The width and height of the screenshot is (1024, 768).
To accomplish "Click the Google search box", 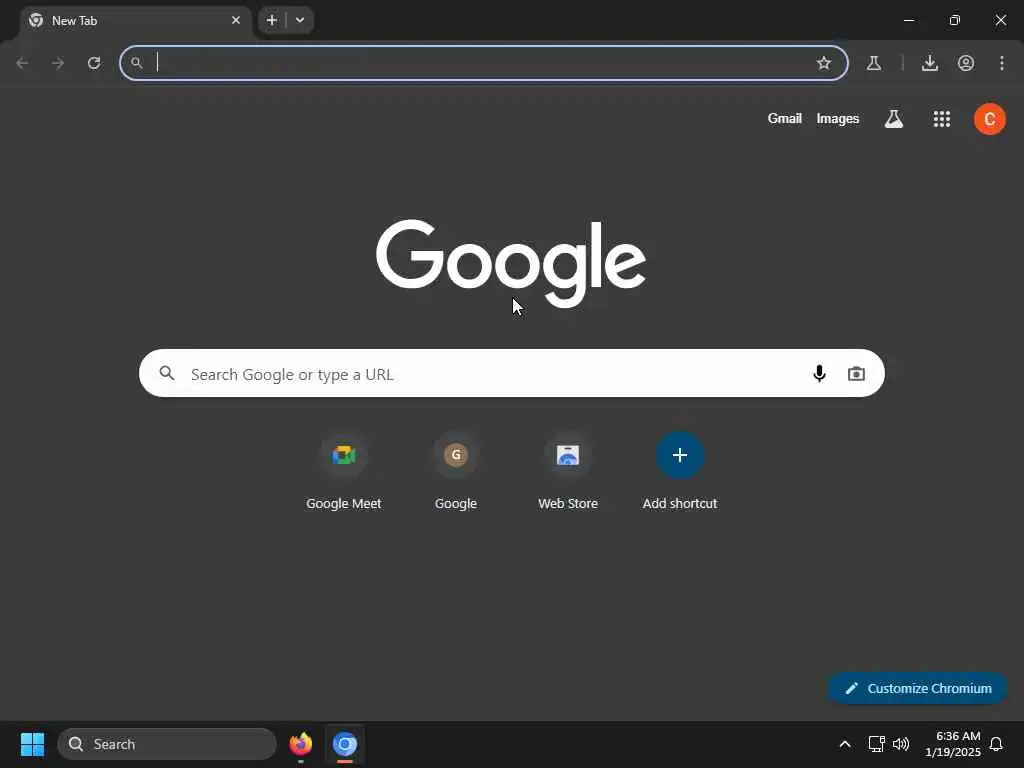I will point(511,373).
